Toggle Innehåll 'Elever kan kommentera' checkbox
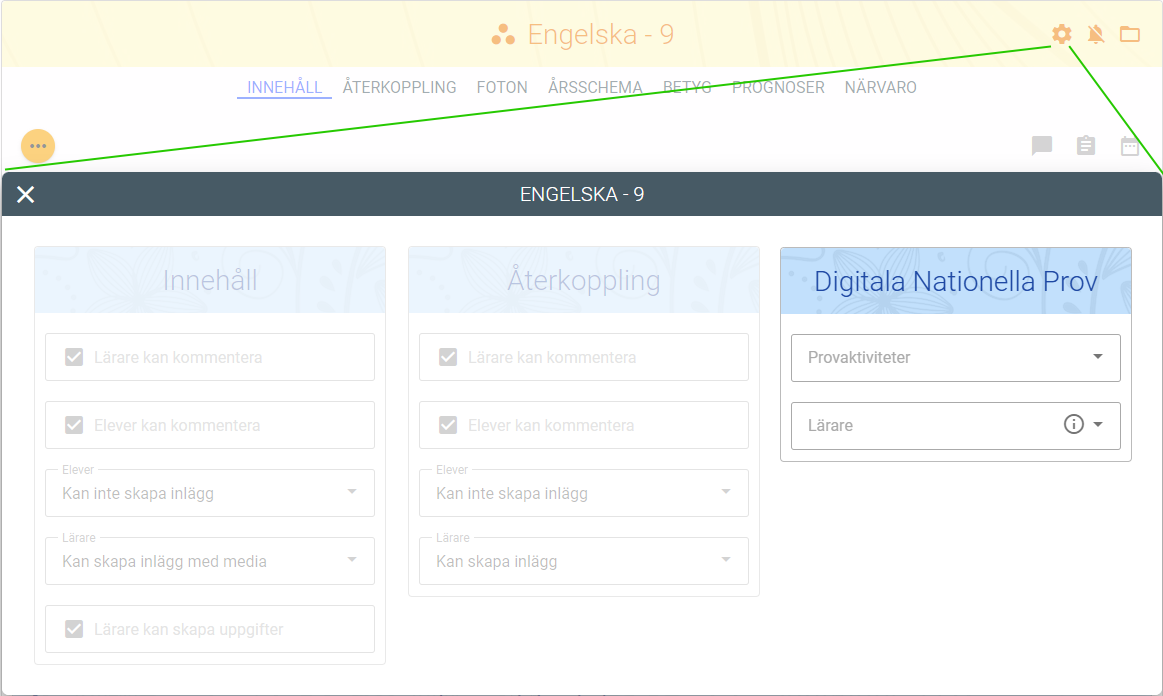 pos(74,425)
